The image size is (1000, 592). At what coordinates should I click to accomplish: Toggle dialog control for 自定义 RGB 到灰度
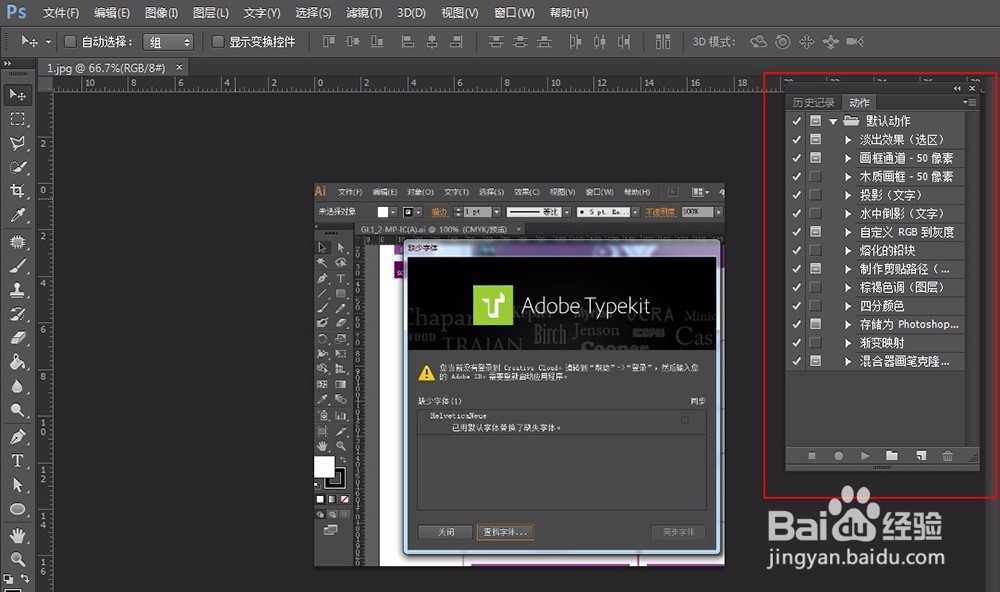coord(816,232)
